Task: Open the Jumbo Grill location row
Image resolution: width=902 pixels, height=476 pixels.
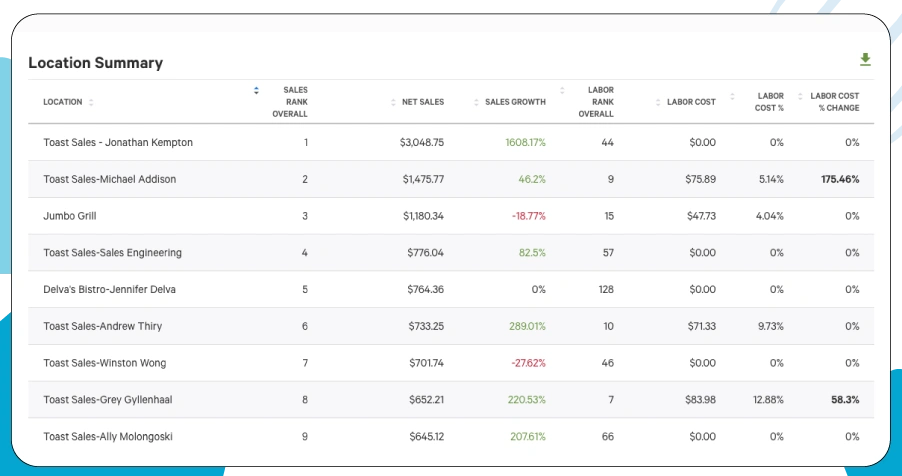Action: pyautogui.click(x=70, y=216)
